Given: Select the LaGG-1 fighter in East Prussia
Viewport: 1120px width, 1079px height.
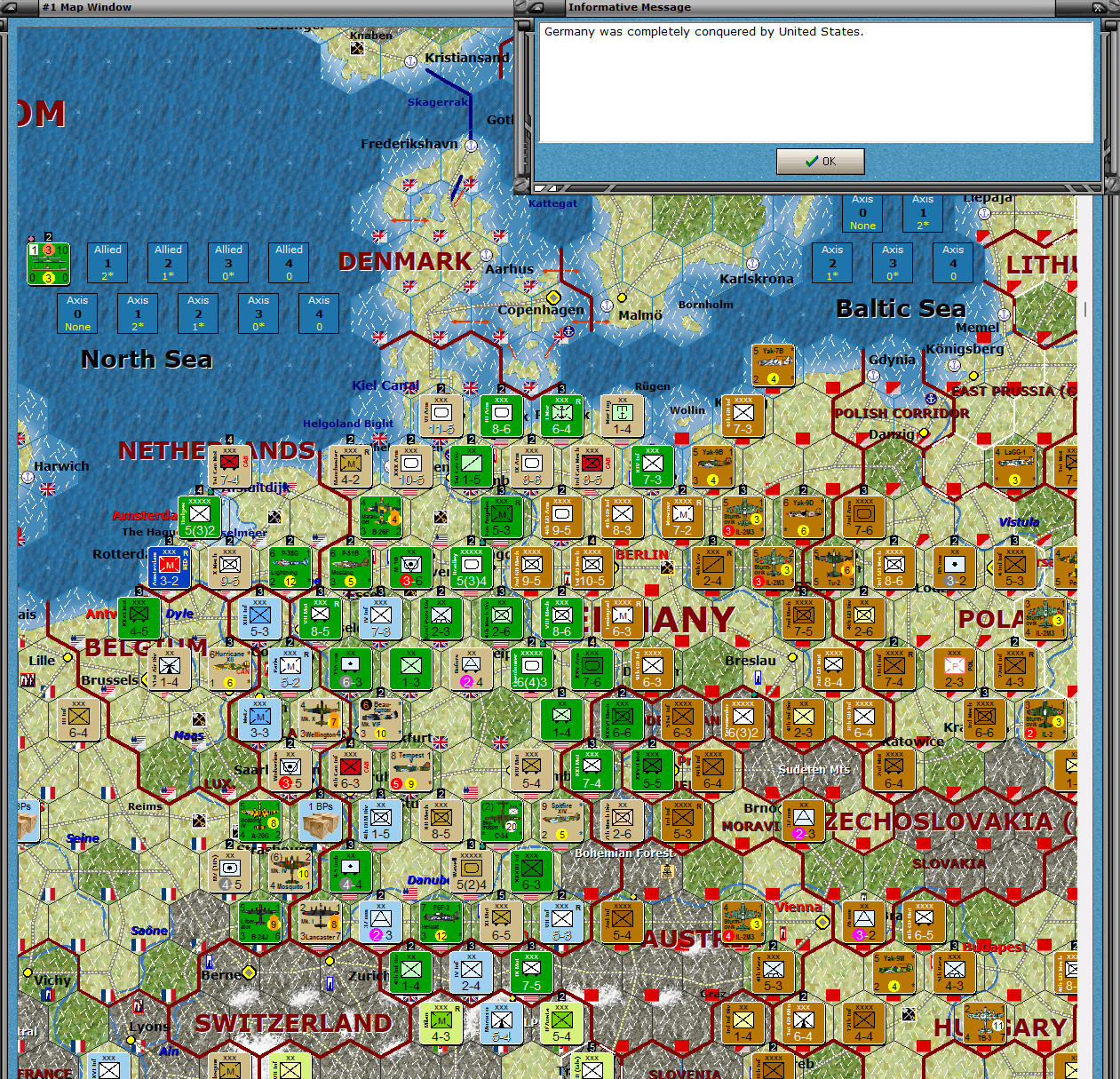Looking at the screenshot, I should click(1013, 466).
